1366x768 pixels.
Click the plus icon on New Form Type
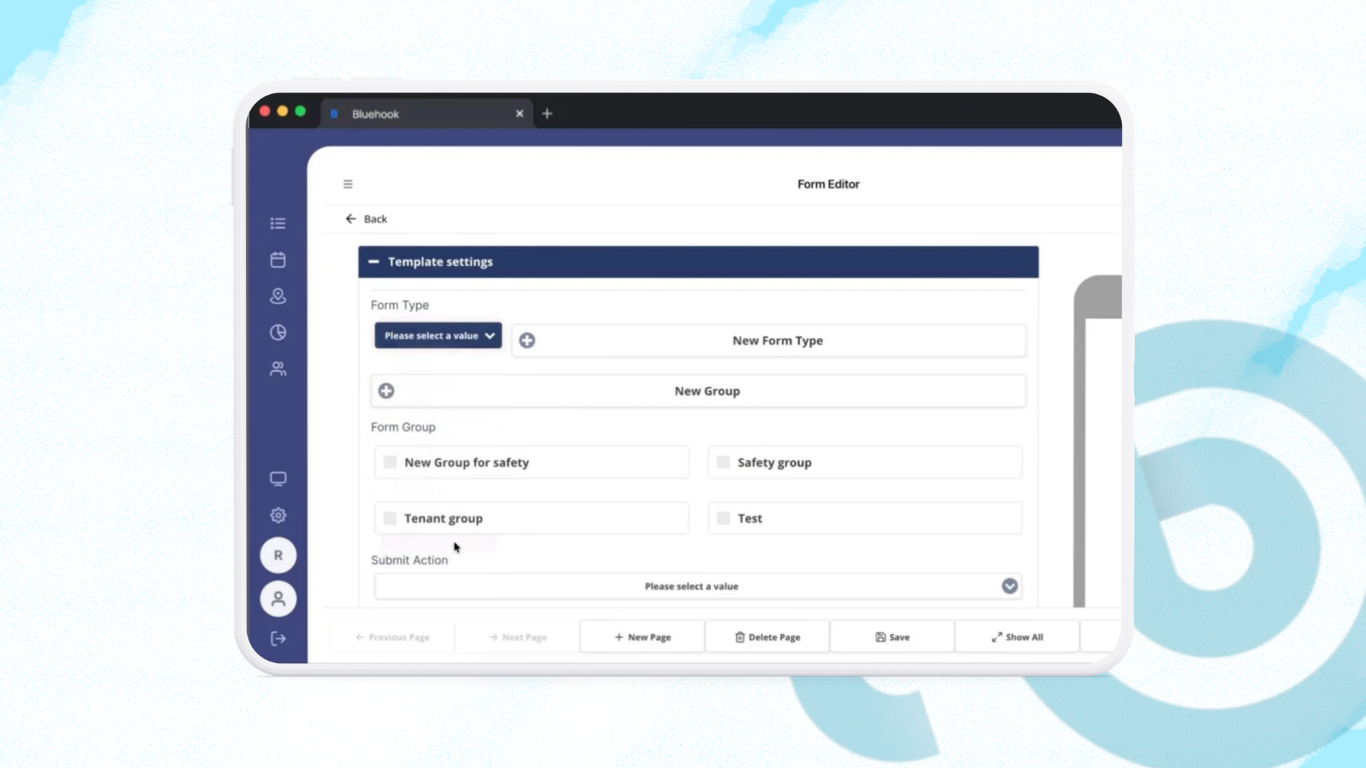point(527,341)
